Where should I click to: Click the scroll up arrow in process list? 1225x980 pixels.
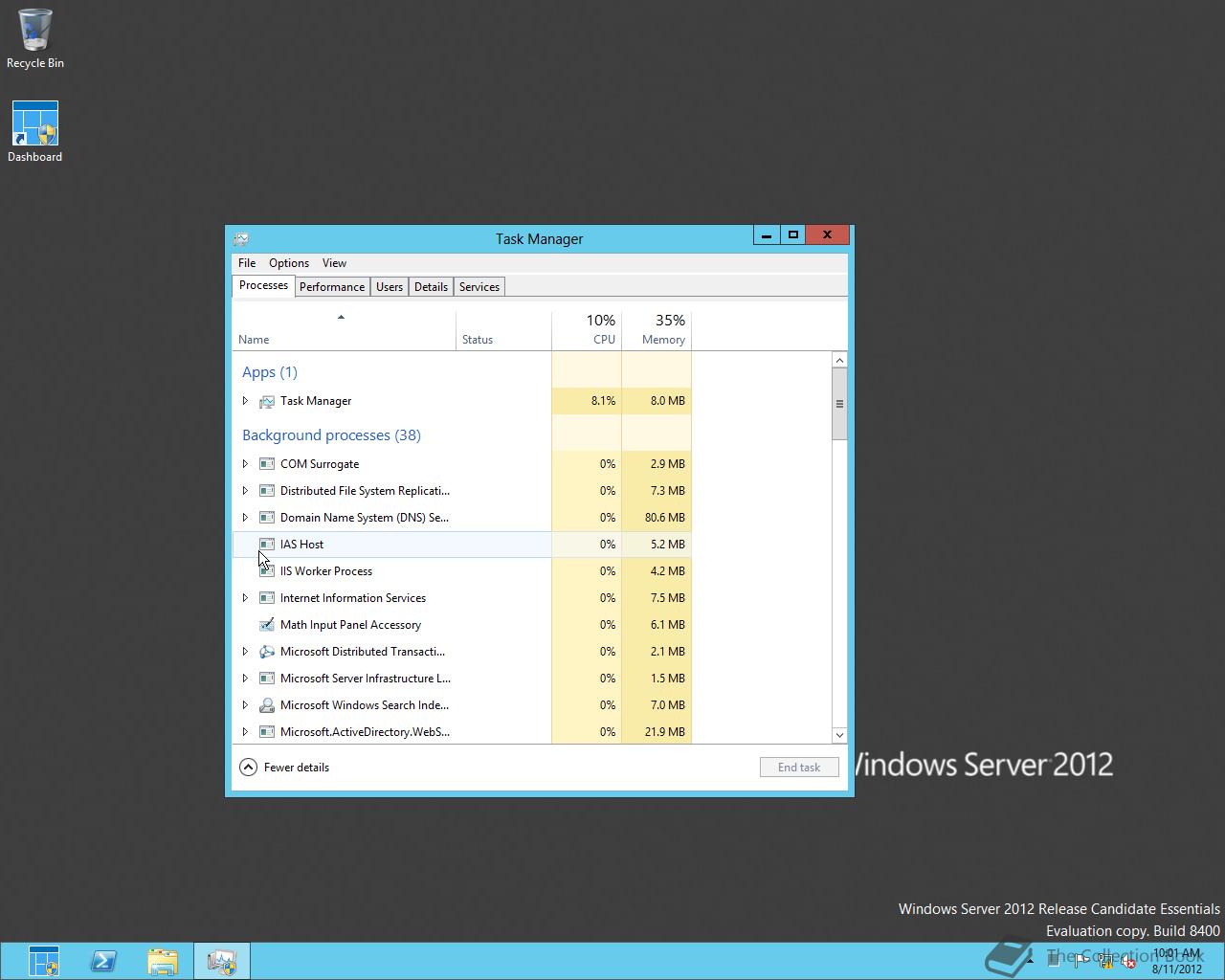[839, 361]
